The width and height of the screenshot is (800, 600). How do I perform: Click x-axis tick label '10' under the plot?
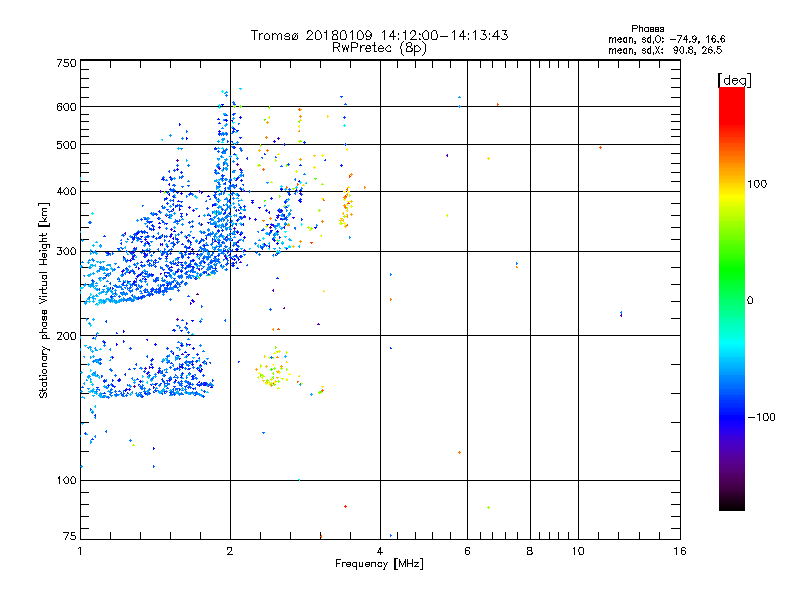[578, 551]
